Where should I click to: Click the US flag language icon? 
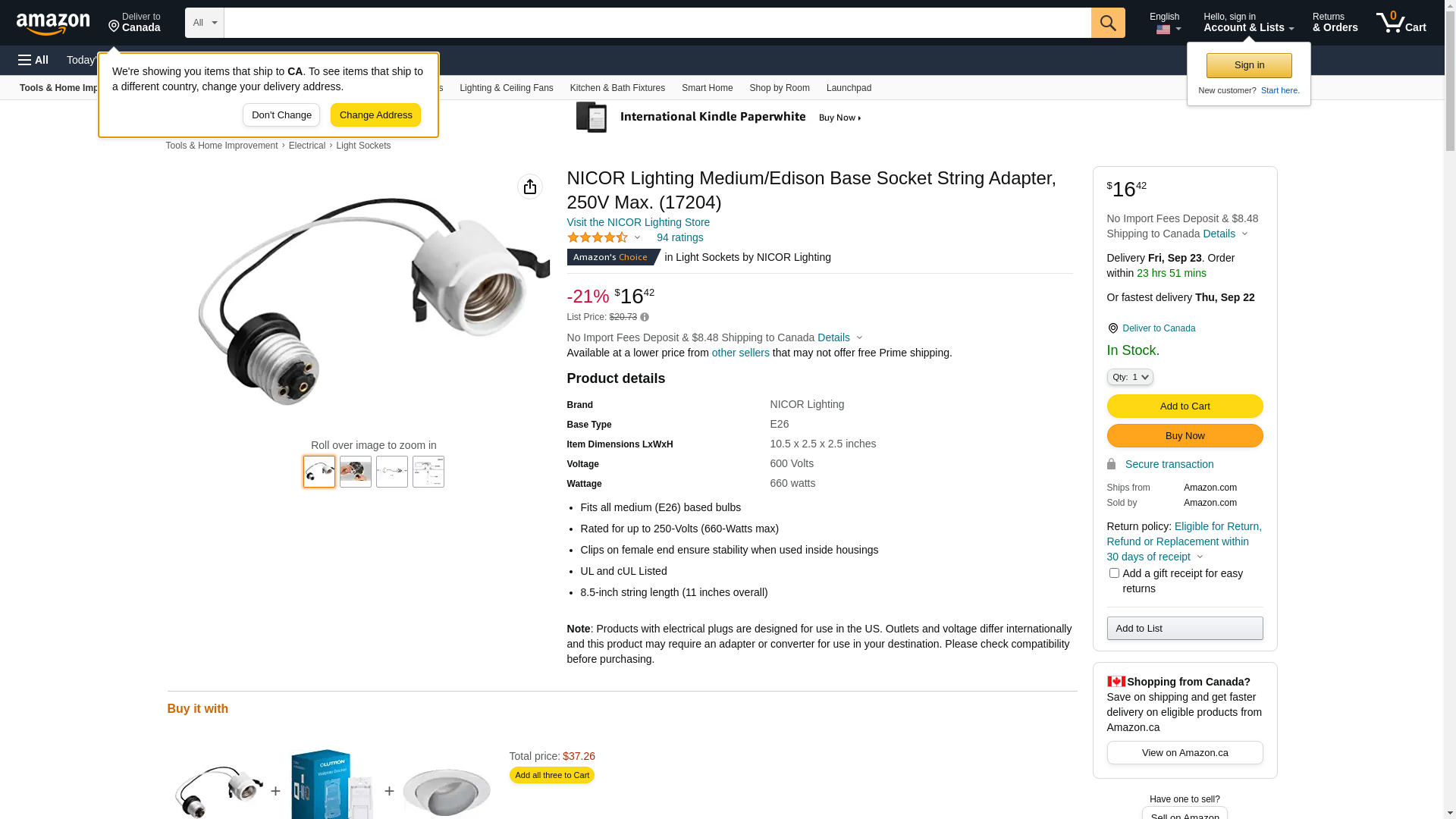click(1163, 30)
